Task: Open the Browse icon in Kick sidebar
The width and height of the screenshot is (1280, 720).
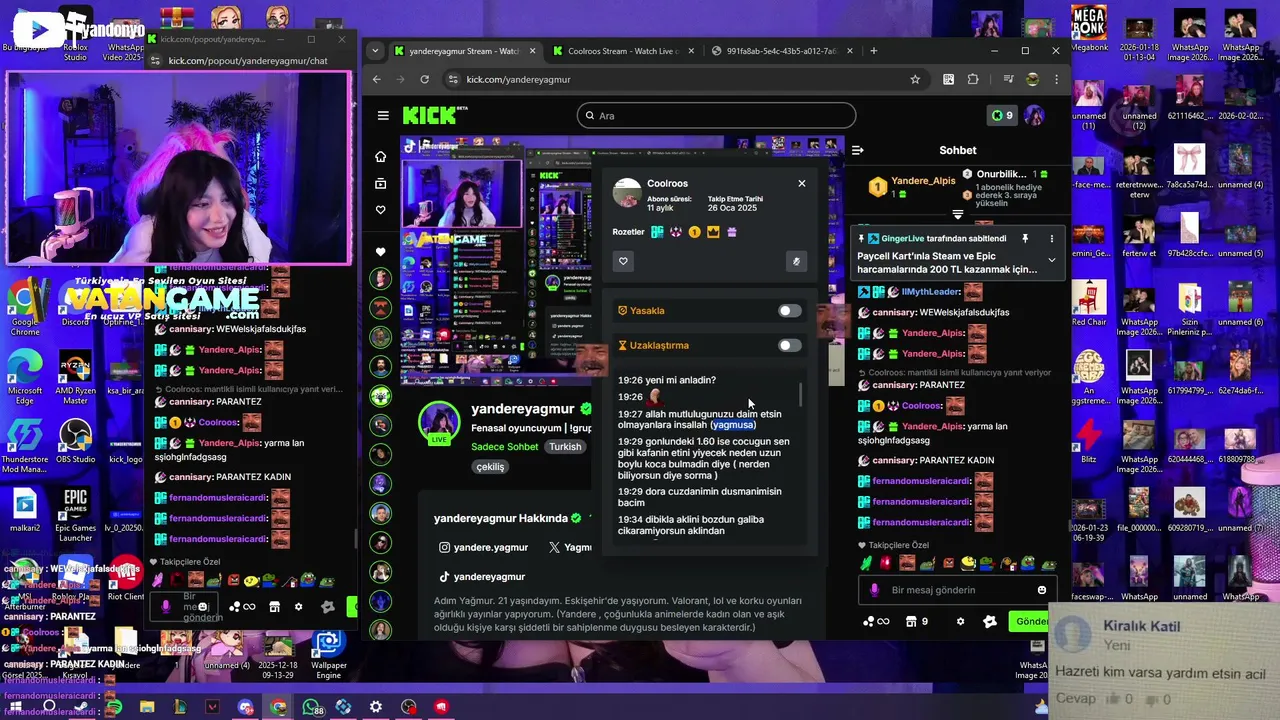Action: tap(380, 184)
